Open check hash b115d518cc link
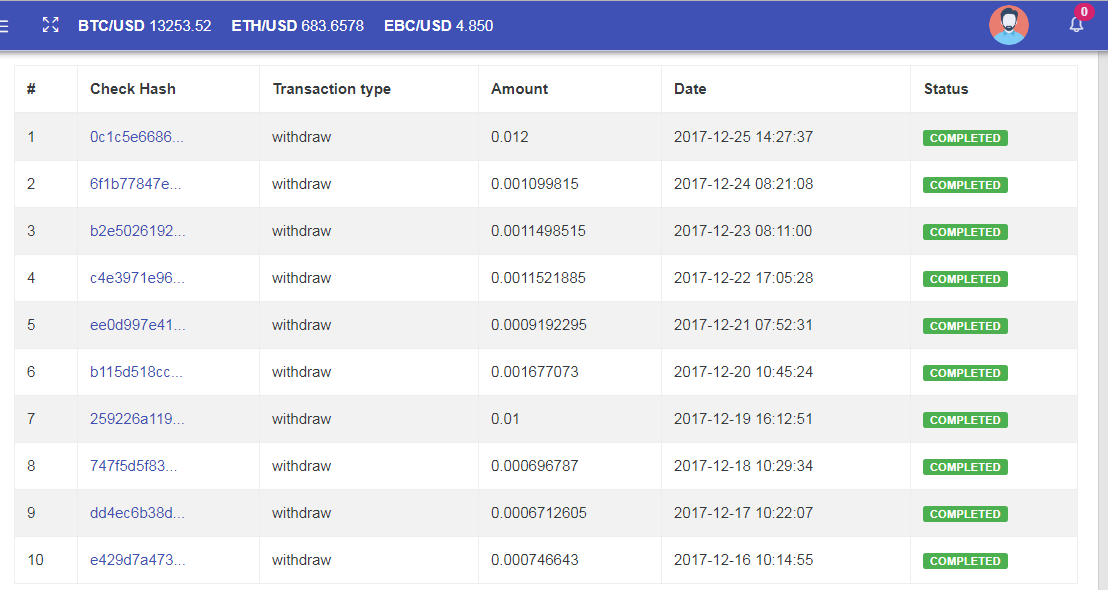This screenshot has height=590, width=1108. click(136, 372)
